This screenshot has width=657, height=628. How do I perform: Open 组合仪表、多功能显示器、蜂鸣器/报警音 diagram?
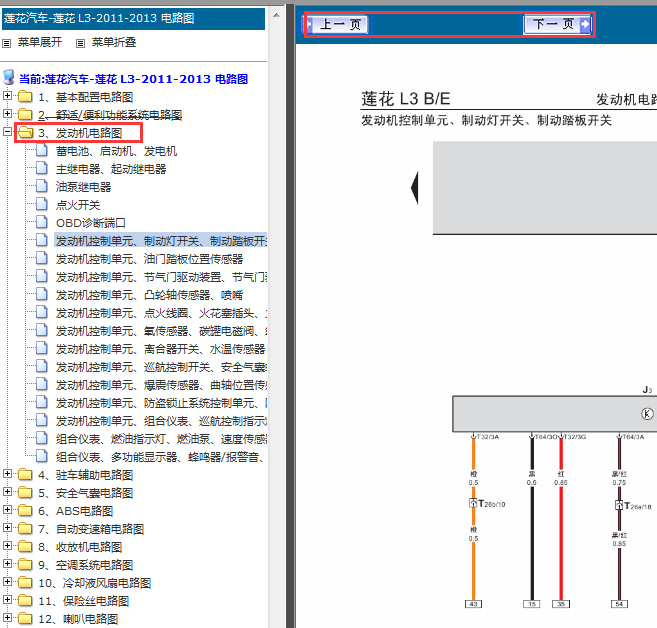click(160, 457)
